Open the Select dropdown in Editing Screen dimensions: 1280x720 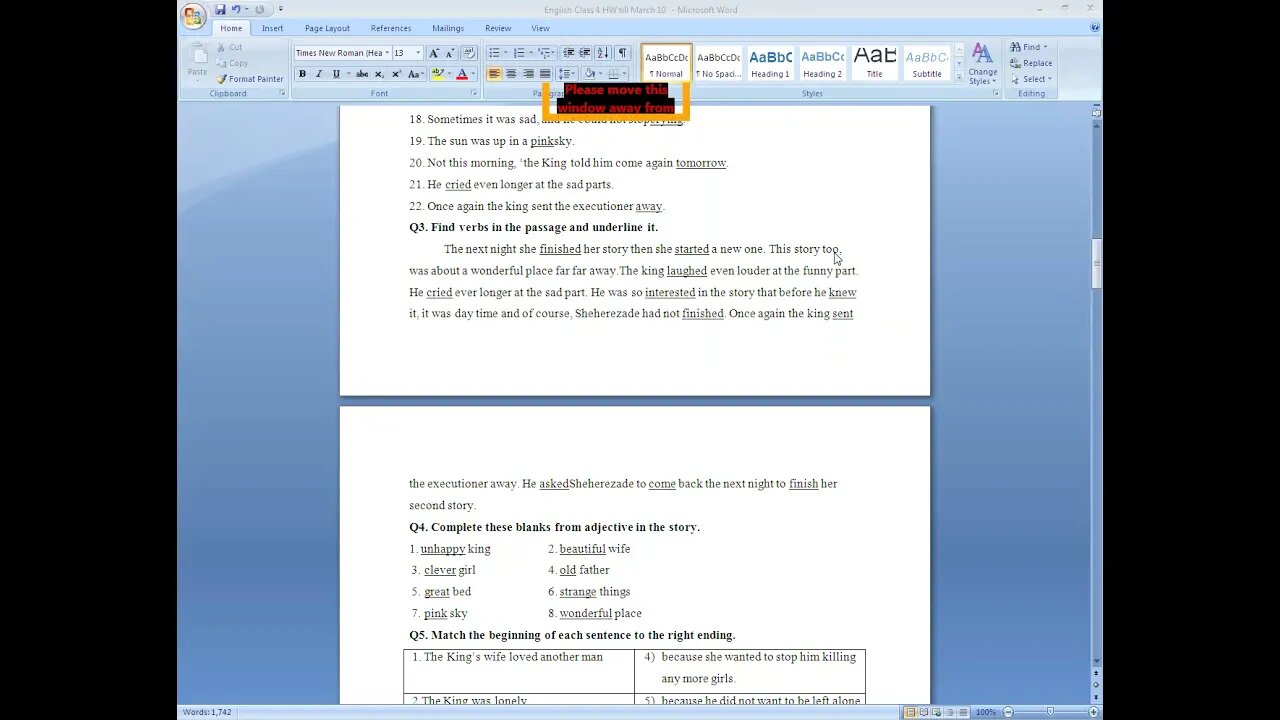1030,79
